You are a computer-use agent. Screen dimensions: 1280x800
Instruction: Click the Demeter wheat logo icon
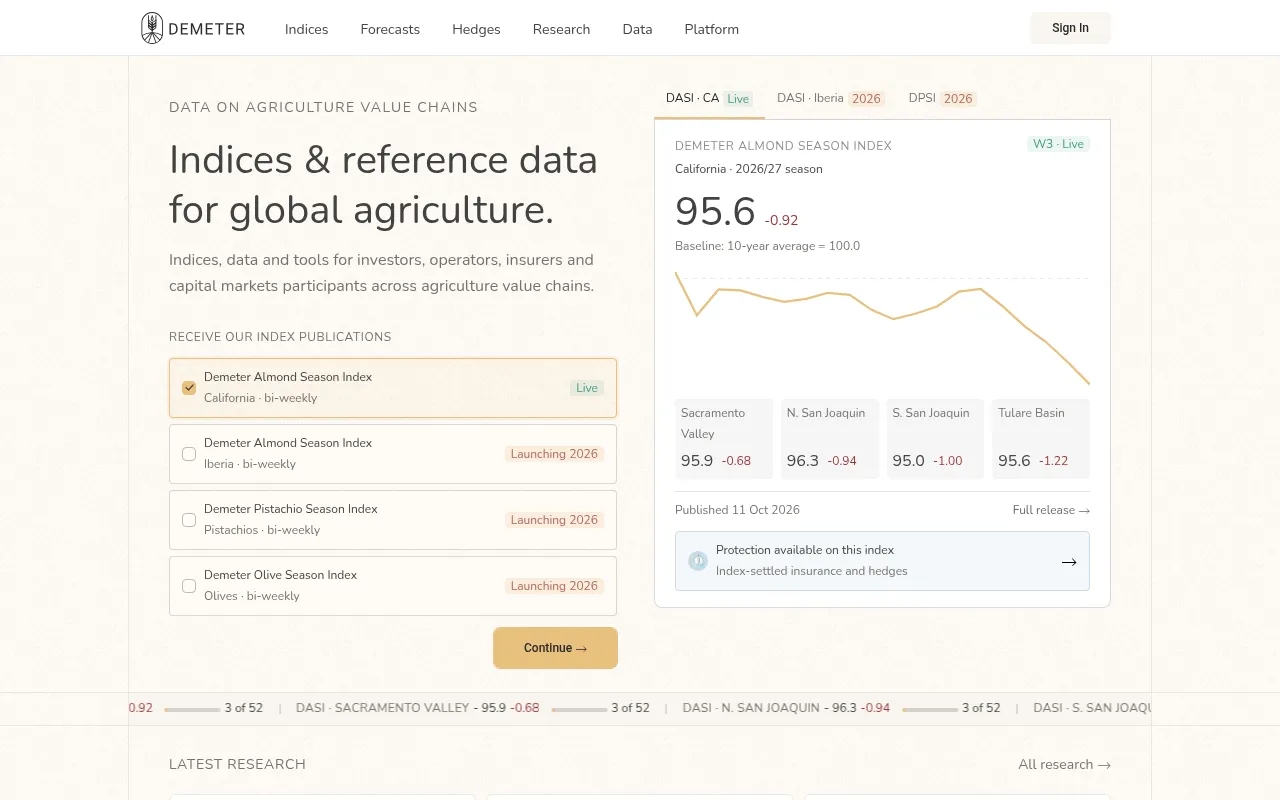click(x=152, y=28)
